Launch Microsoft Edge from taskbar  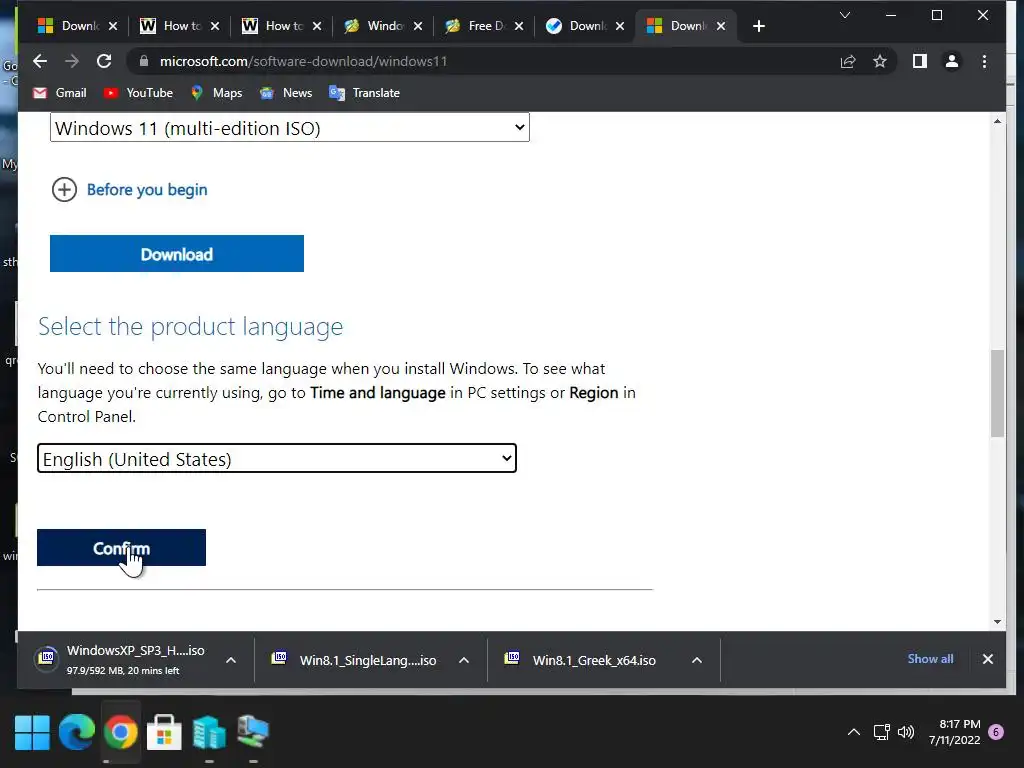point(76,732)
